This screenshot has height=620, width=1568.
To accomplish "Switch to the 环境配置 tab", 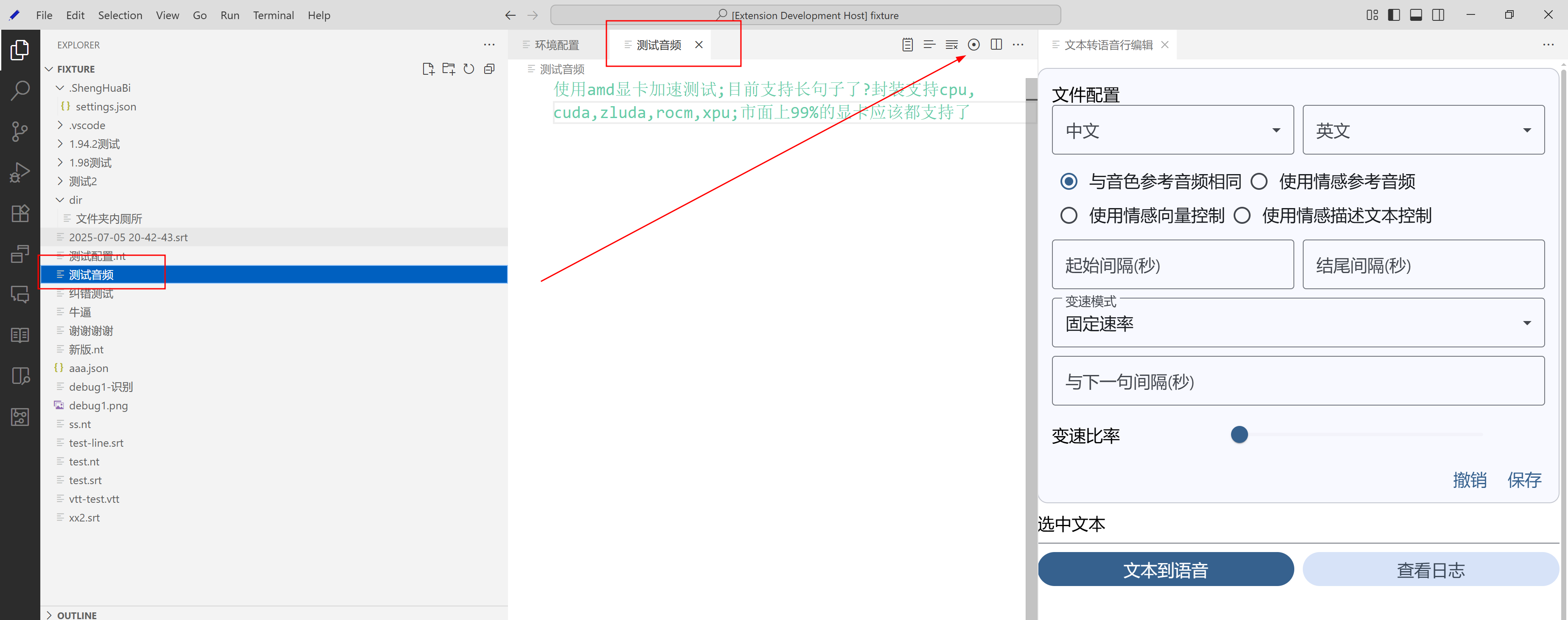I will [x=556, y=45].
